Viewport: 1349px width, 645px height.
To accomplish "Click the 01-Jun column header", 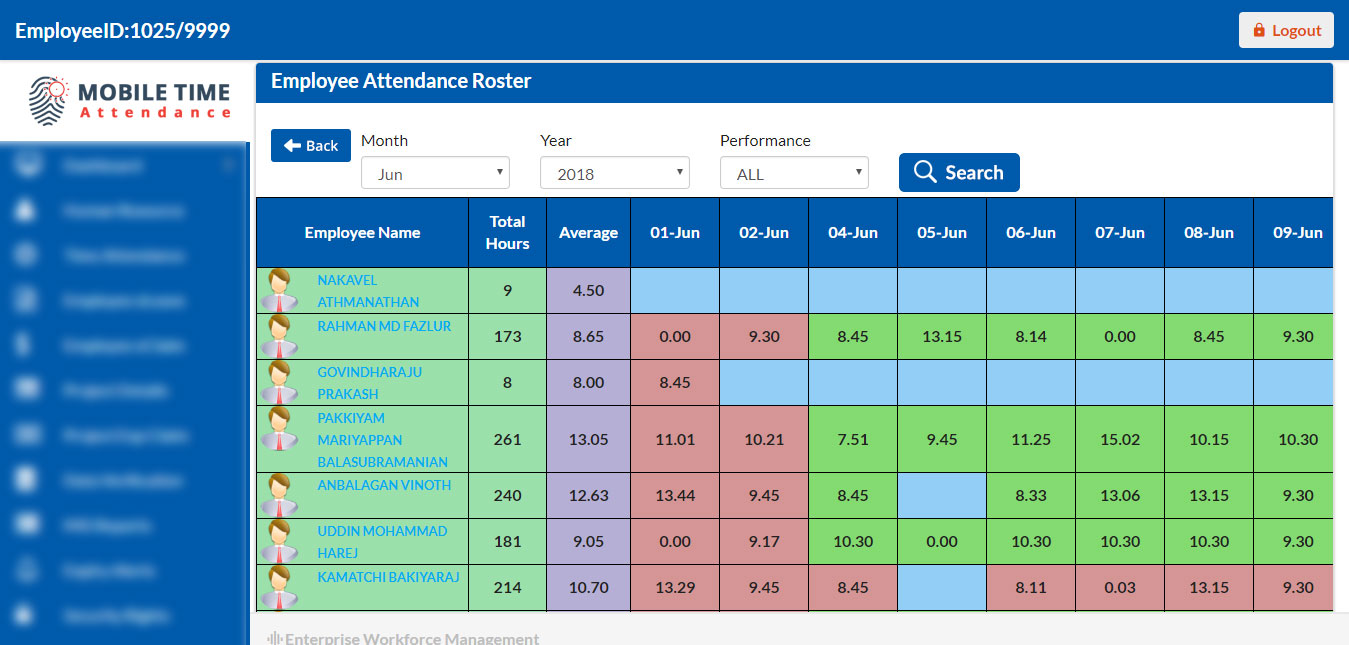I will tap(675, 232).
